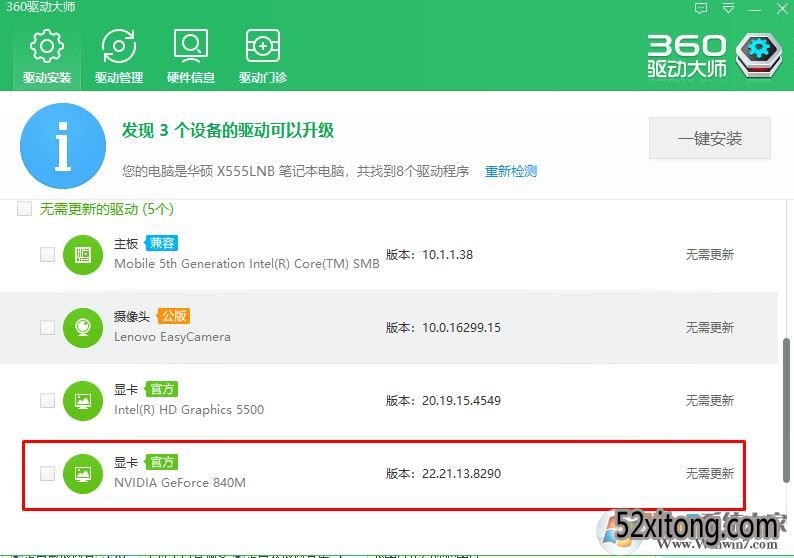Check the 主板 driver checkbox

pyautogui.click(x=48, y=254)
